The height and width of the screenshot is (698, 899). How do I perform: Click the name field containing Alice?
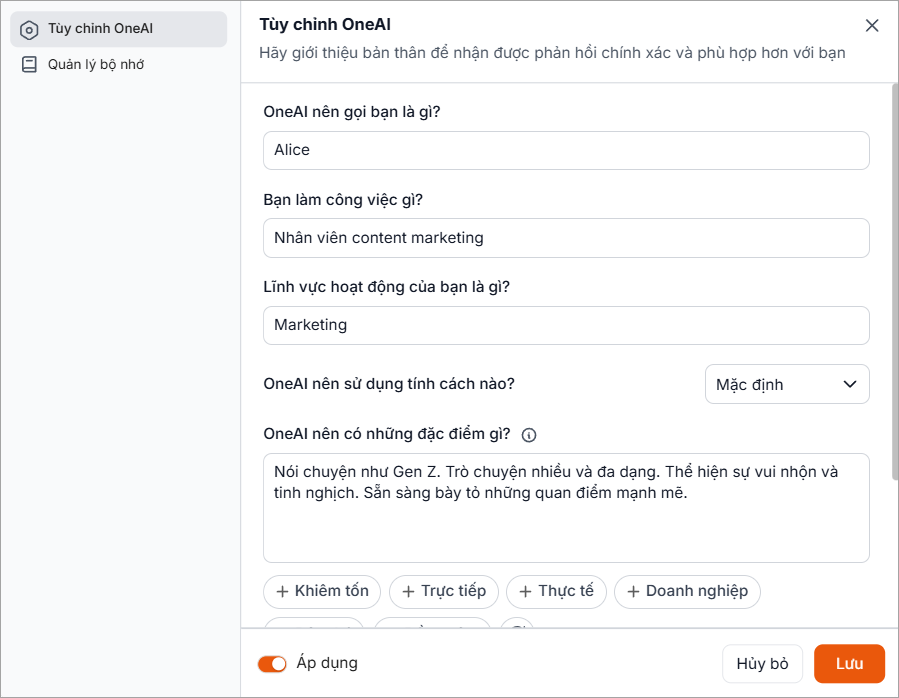click(565, 150)
